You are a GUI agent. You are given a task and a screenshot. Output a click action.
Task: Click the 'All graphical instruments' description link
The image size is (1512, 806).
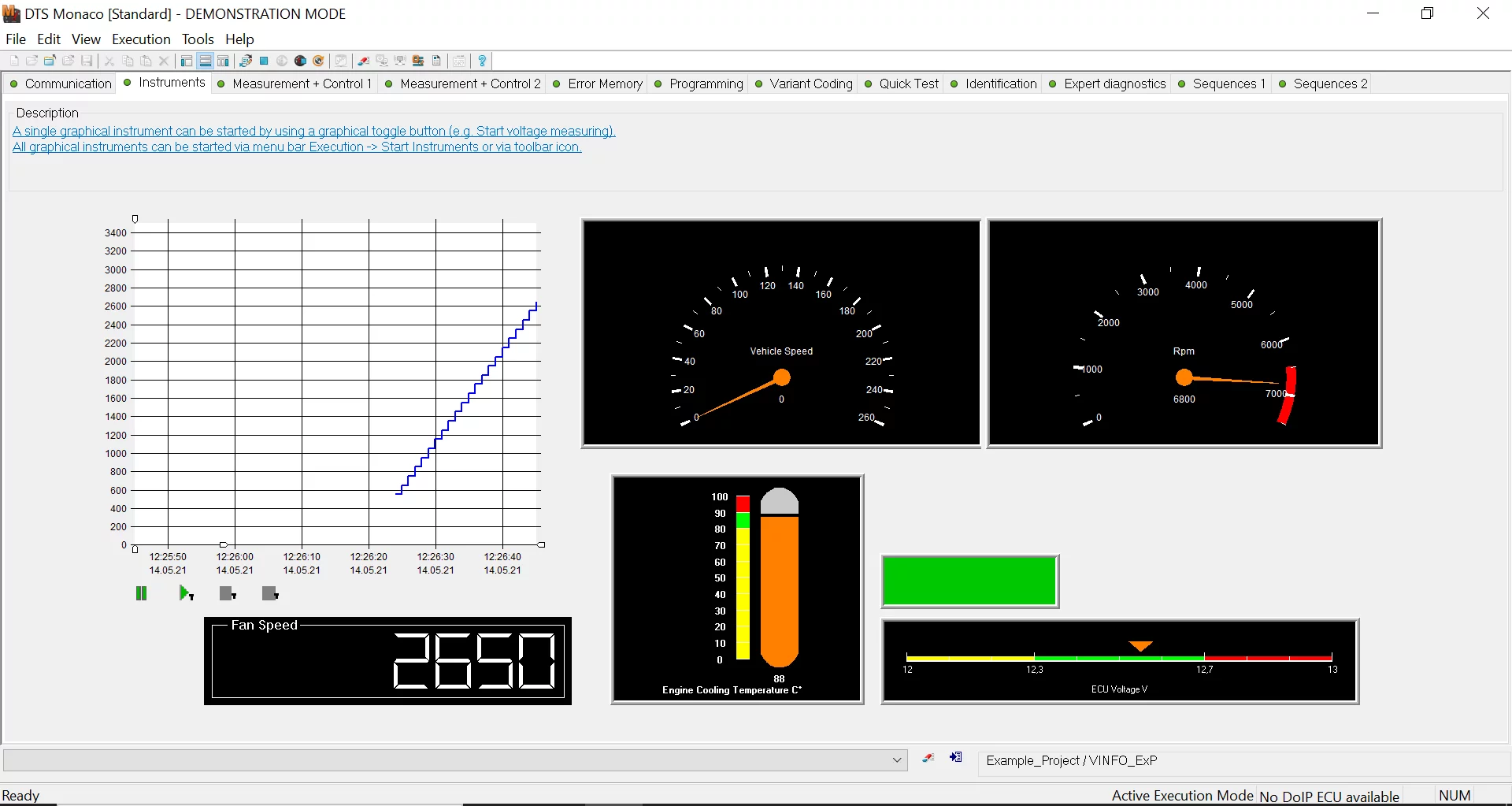[297, 147]
